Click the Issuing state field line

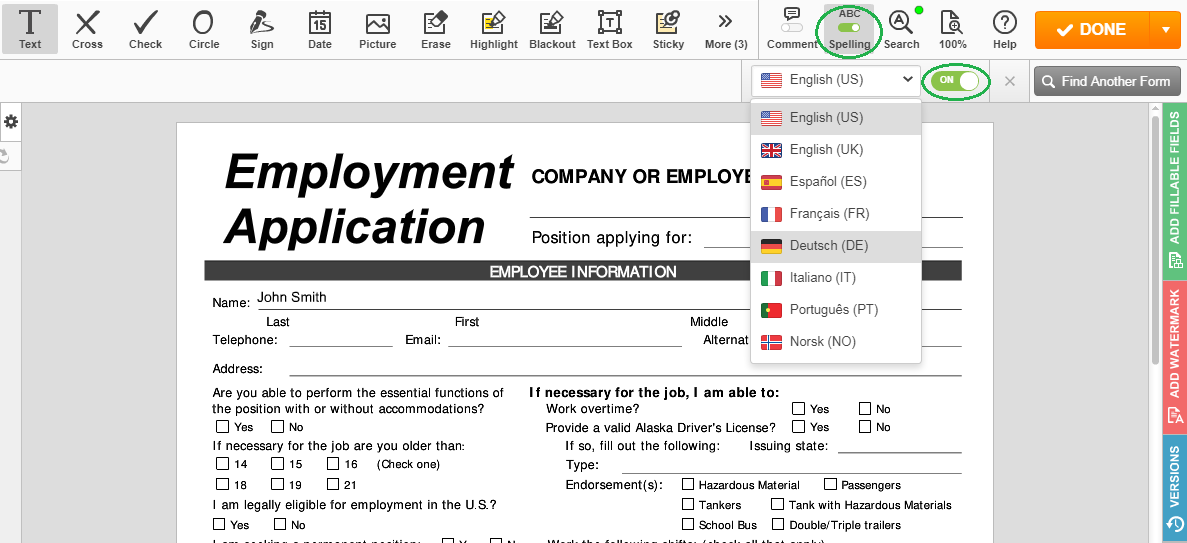(900, 446)
